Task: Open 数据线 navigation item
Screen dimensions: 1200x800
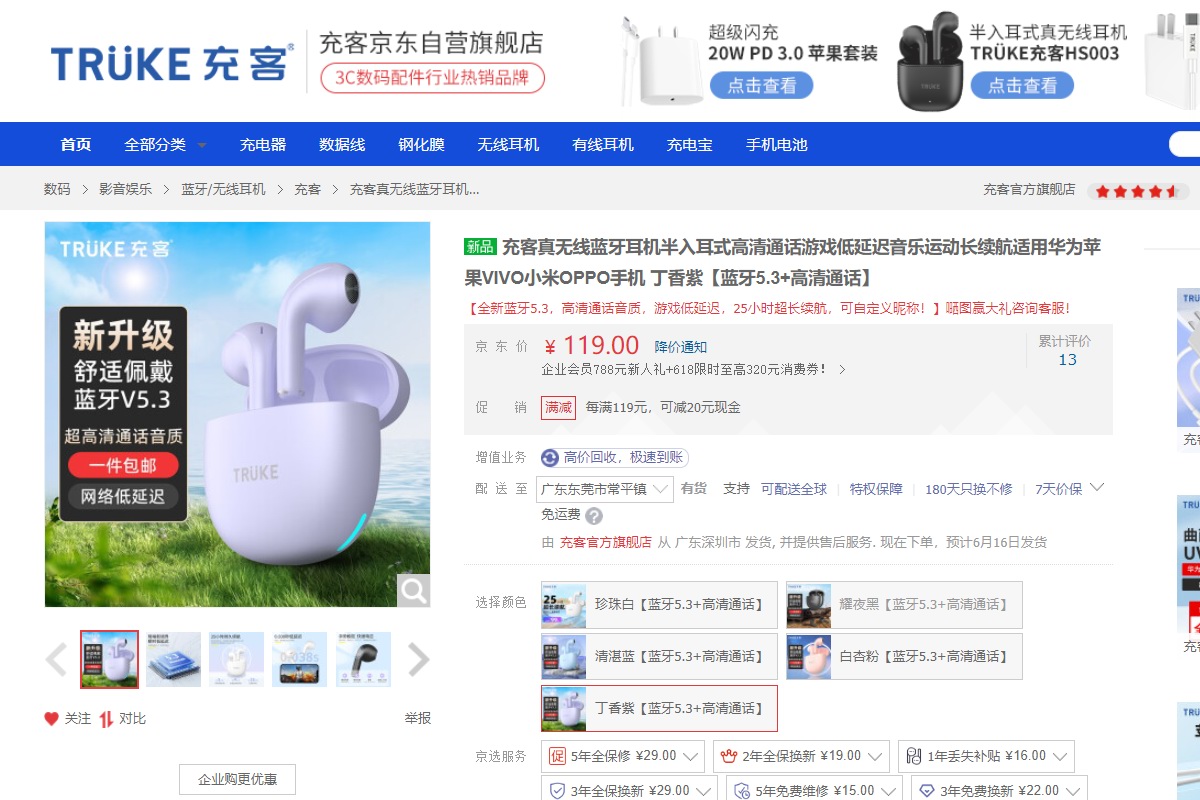Action: pyautogui.click(x=342, y=144)
